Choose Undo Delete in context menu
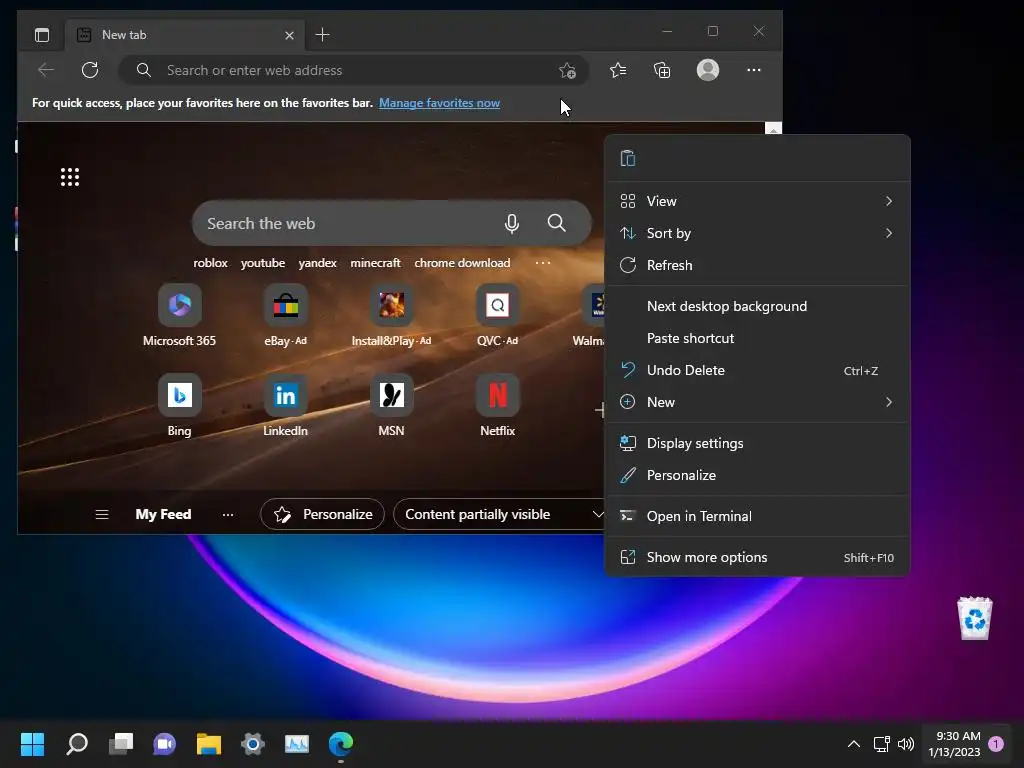 point(758,370)
